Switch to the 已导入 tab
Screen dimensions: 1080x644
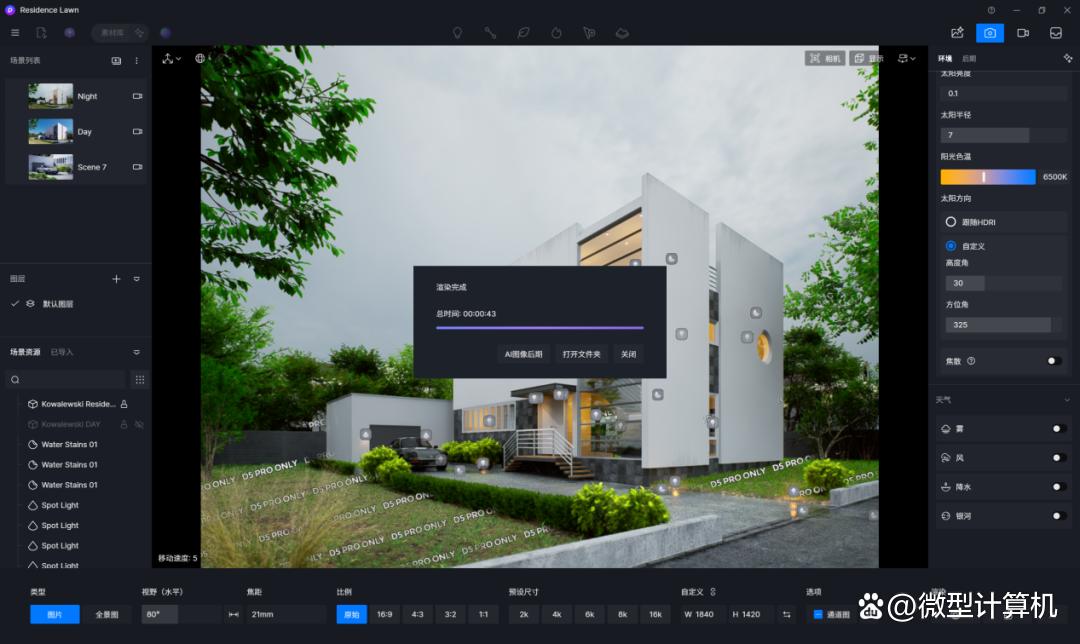[62, 352]
